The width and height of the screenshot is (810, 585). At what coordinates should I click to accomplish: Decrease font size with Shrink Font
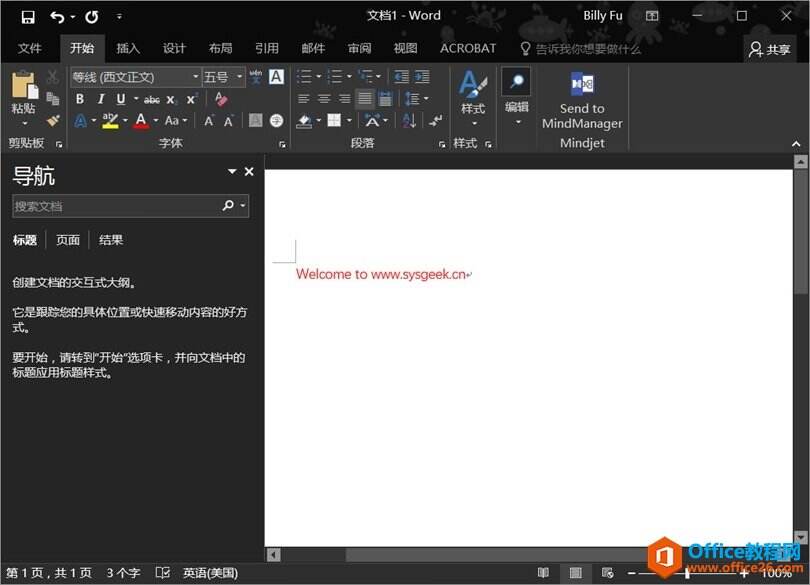pyautogui.click(x=228, y=121)
